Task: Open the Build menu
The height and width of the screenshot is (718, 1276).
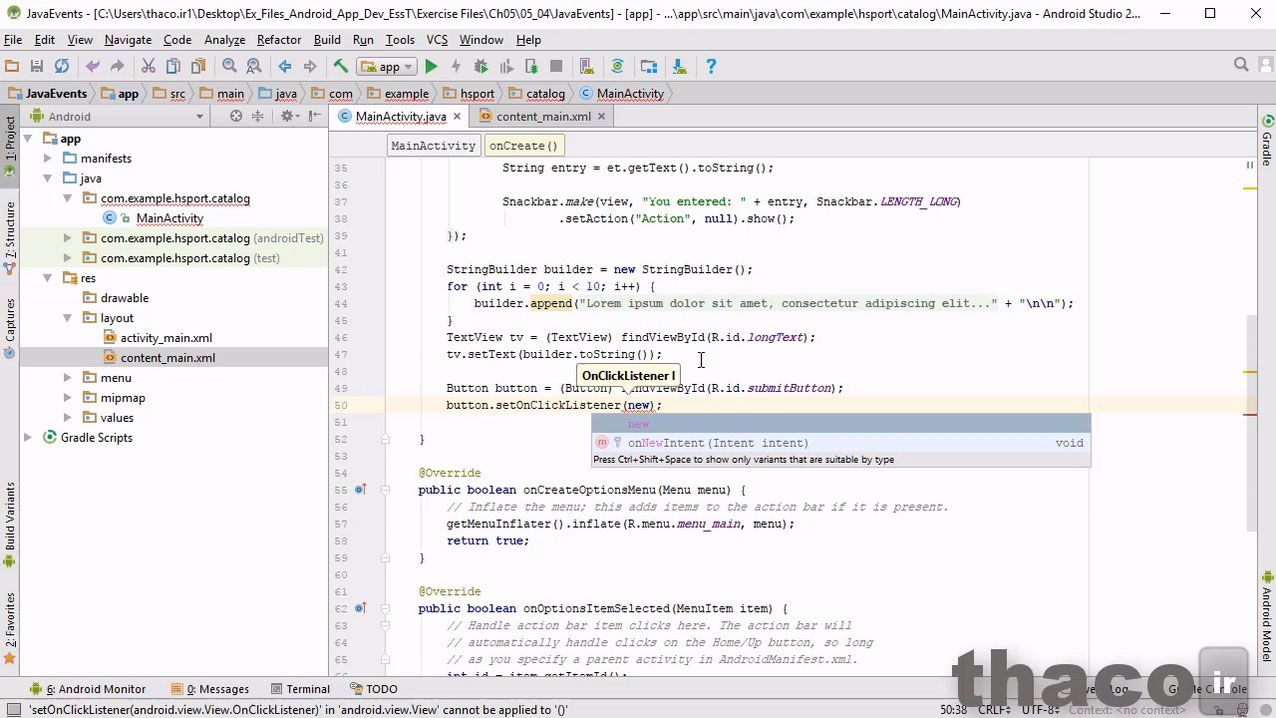Action: click(327, 40)
